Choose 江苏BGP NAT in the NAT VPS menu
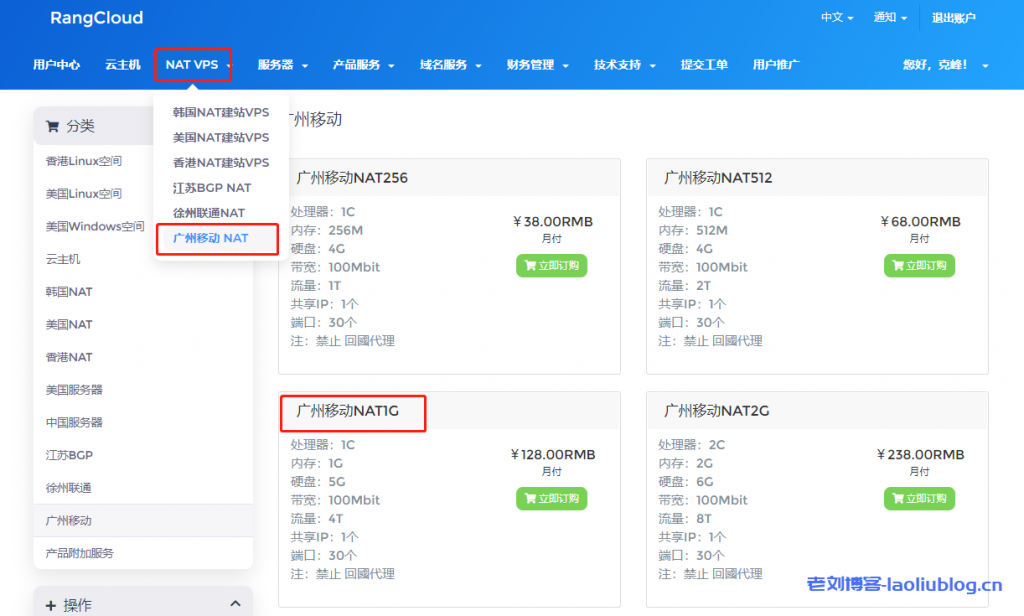This screenshot has width=1024, height=616. click(x=211, y=188)
